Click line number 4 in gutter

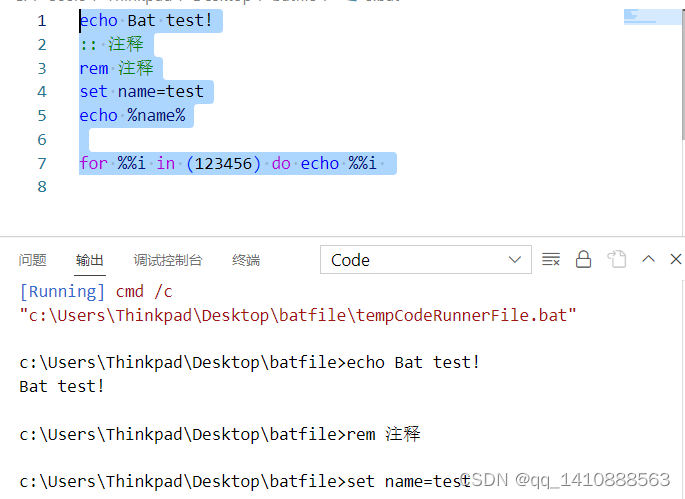click(42, 92)
